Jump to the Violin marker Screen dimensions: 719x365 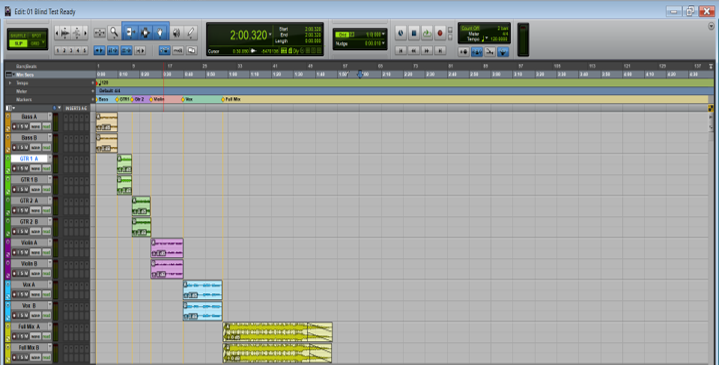[157, 99]
